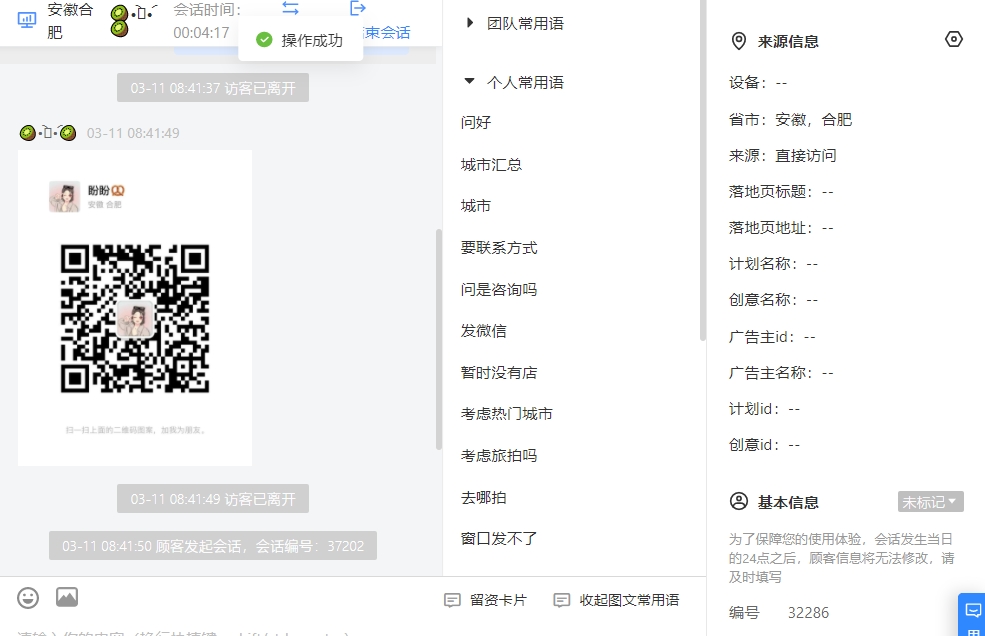Click the 广告主名称 field
The image size is (985, 636).
pos(781,373)
